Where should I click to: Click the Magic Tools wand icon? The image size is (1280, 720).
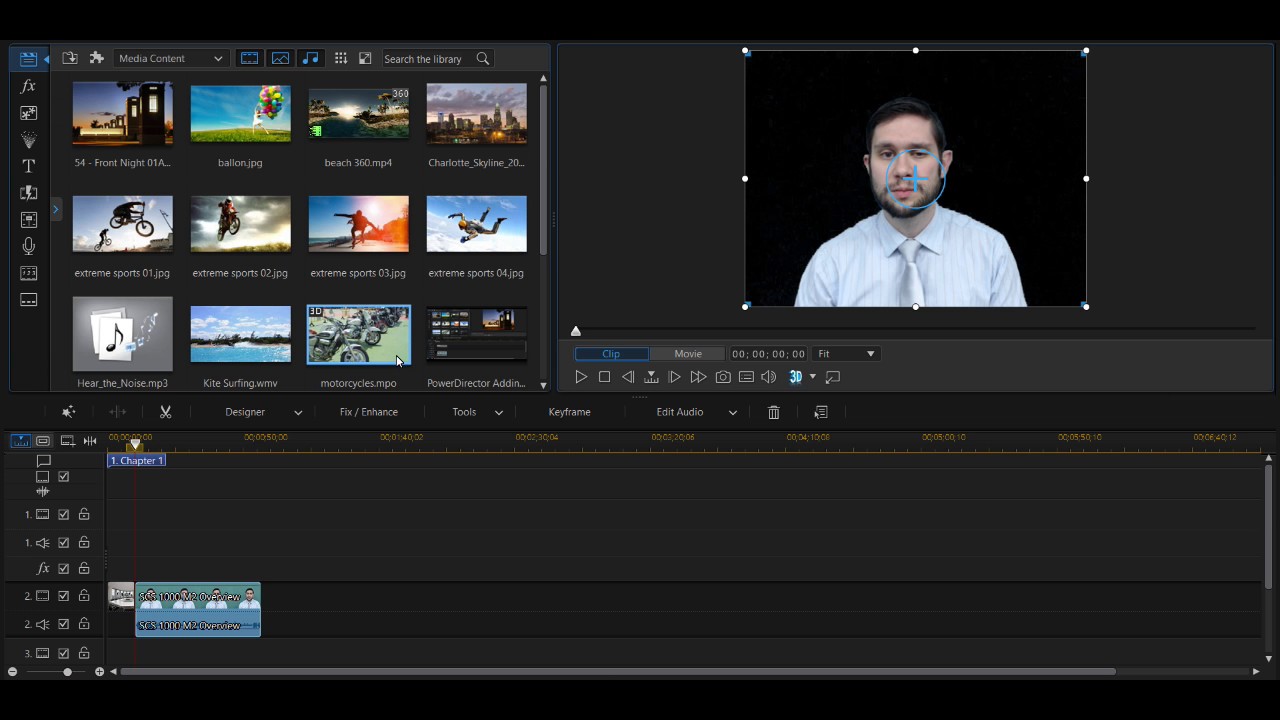[68, 412]
